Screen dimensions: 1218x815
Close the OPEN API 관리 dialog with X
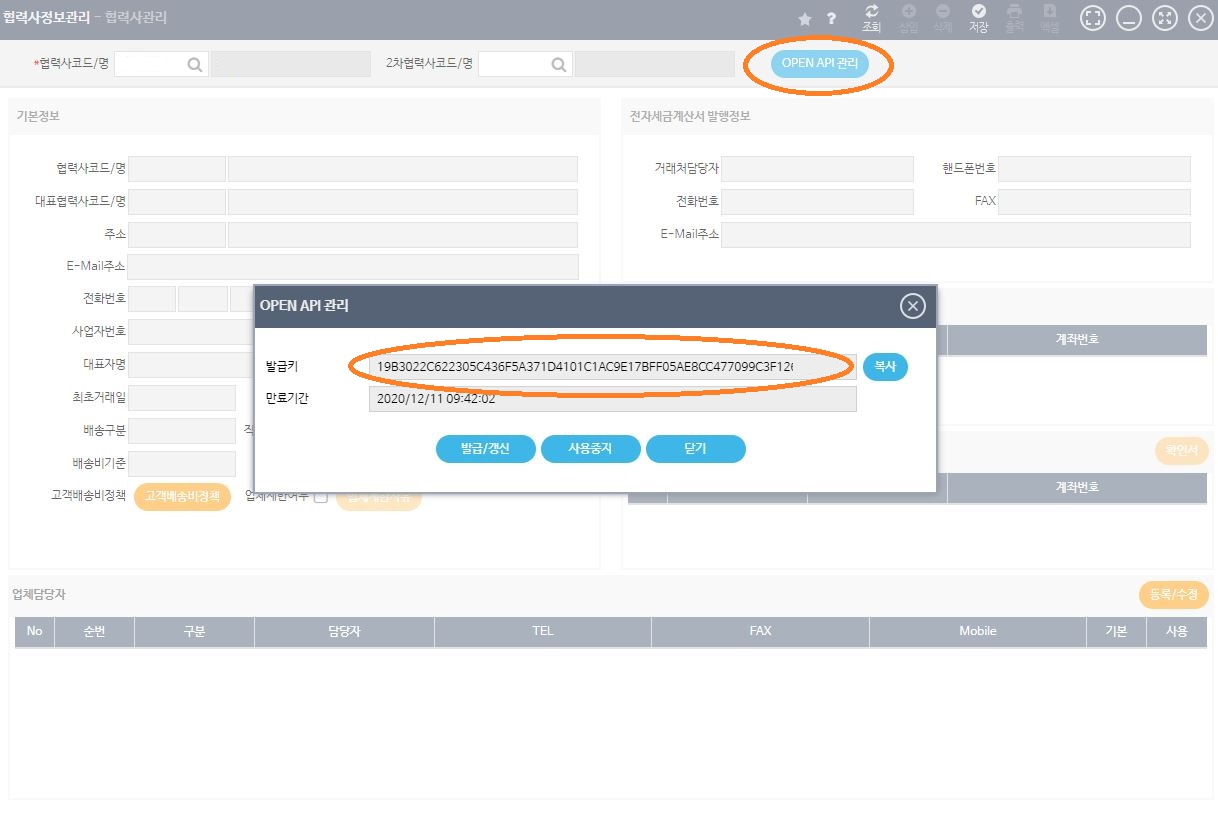coord(912,306)
